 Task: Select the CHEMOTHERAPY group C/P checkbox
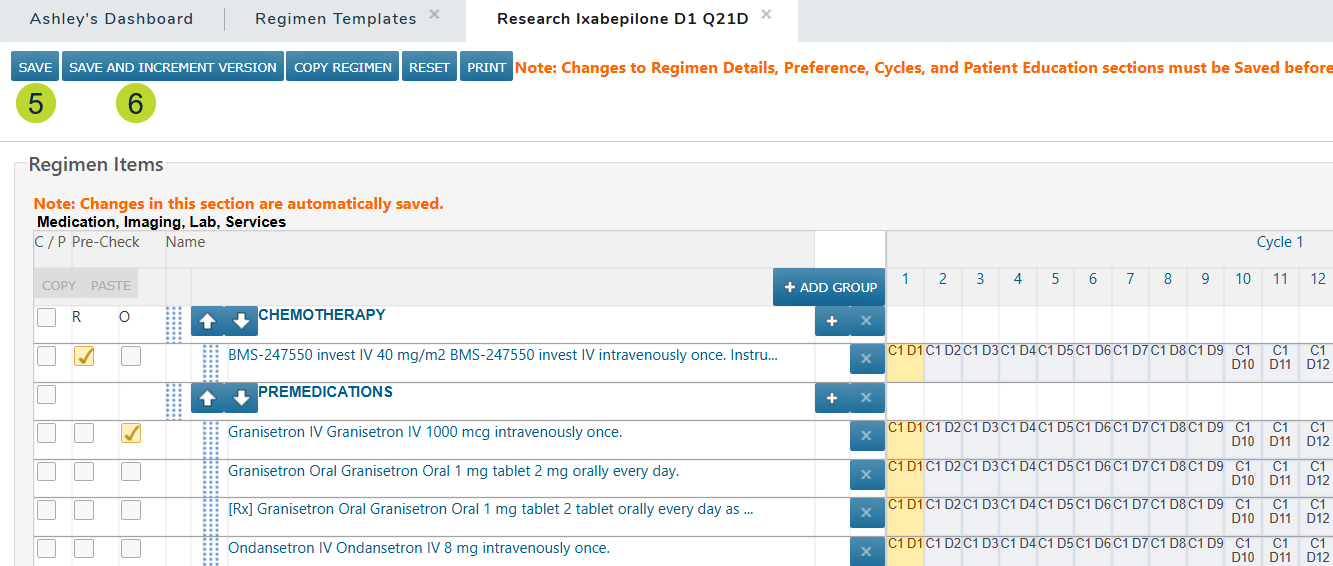pos(47,318)
